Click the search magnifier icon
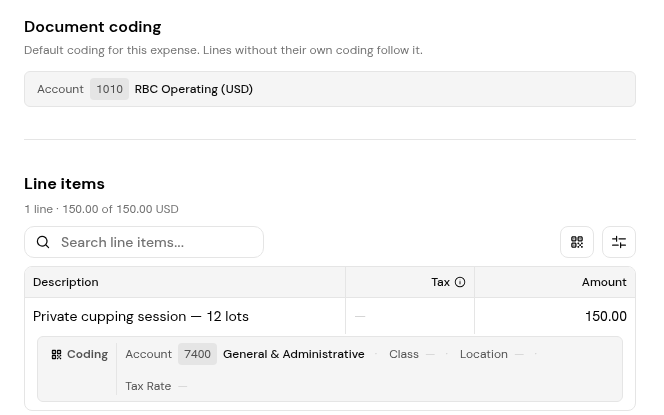Viewport: 664px width, 415px height. pos(43,242)
